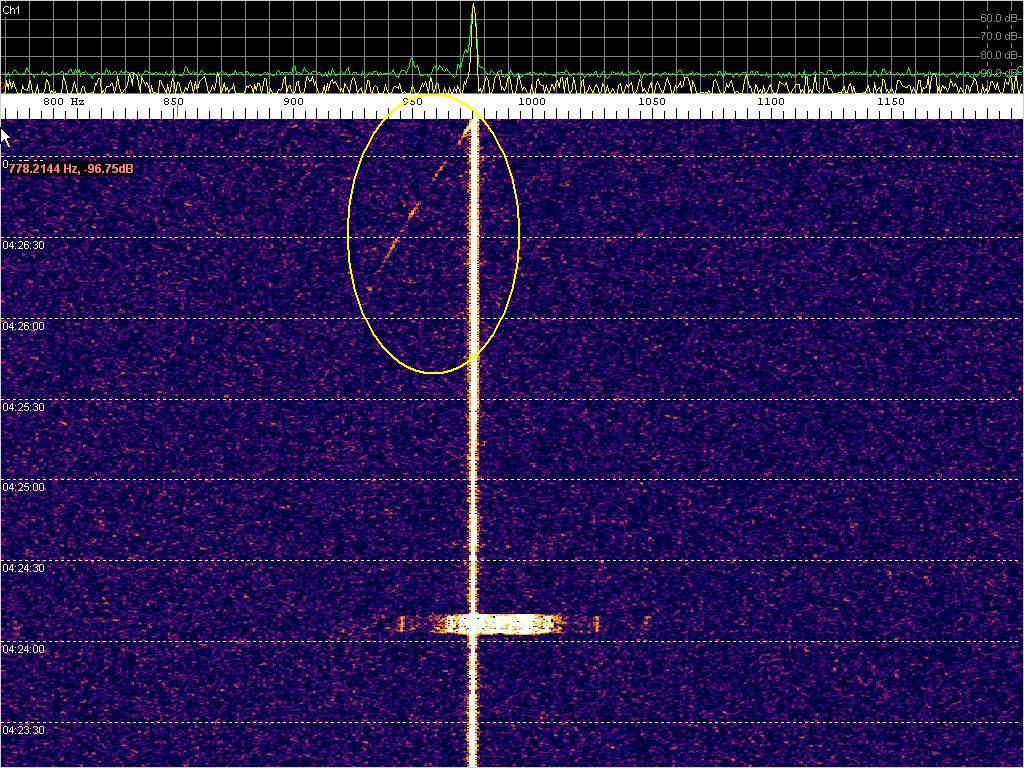Image resolution: width=1024 pixels, height=768 pixels.
Task: Click the 778.2144 Hz cursor readout text
Action: (x=71, y=169)
